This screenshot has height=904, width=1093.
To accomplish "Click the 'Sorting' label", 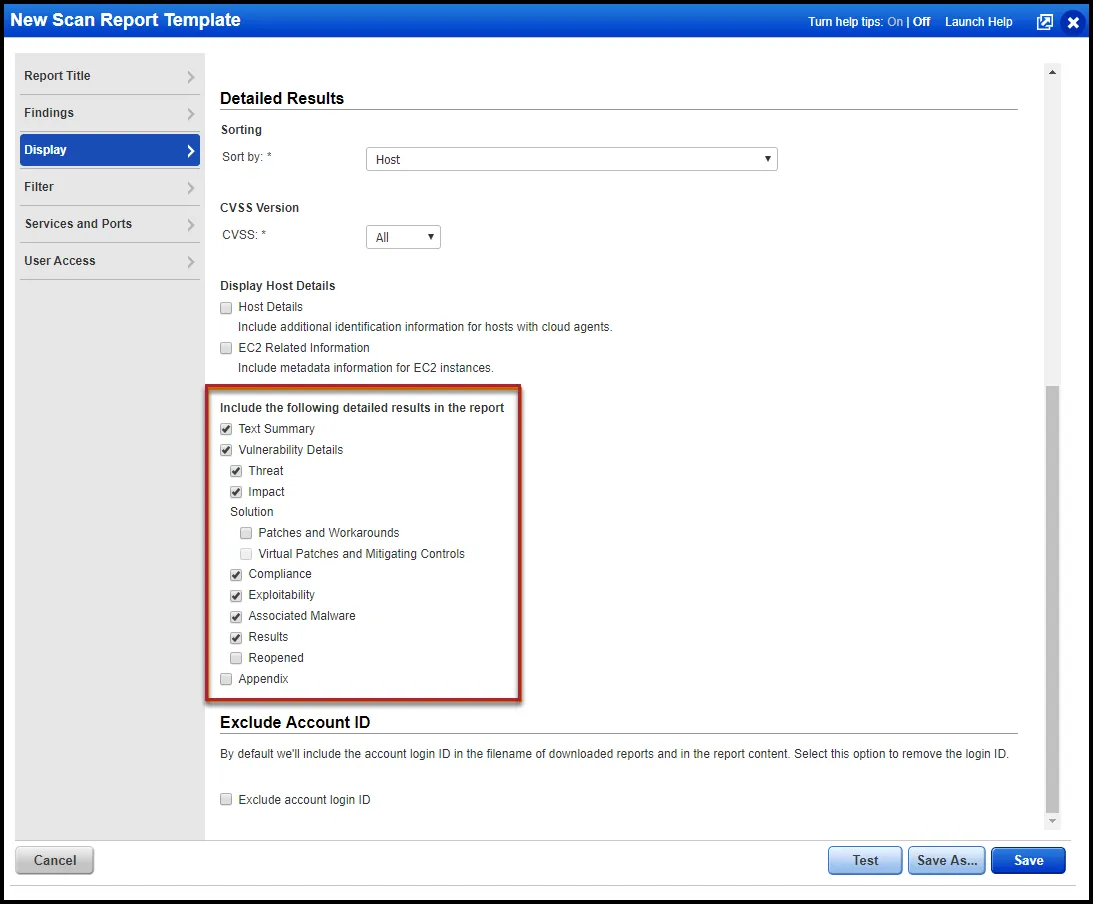I will pyautogui.click(x=241, y=130).
